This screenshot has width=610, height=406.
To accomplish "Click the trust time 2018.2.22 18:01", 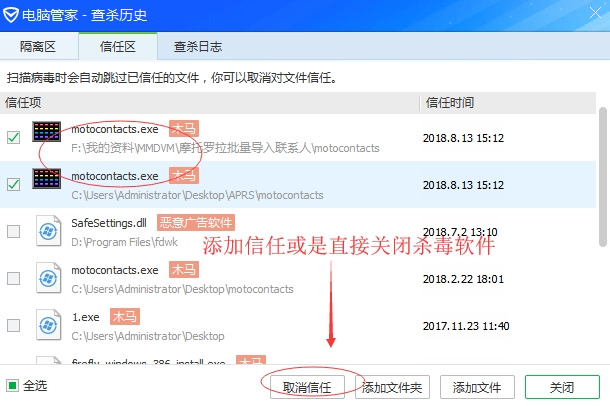I will (463, 279).
